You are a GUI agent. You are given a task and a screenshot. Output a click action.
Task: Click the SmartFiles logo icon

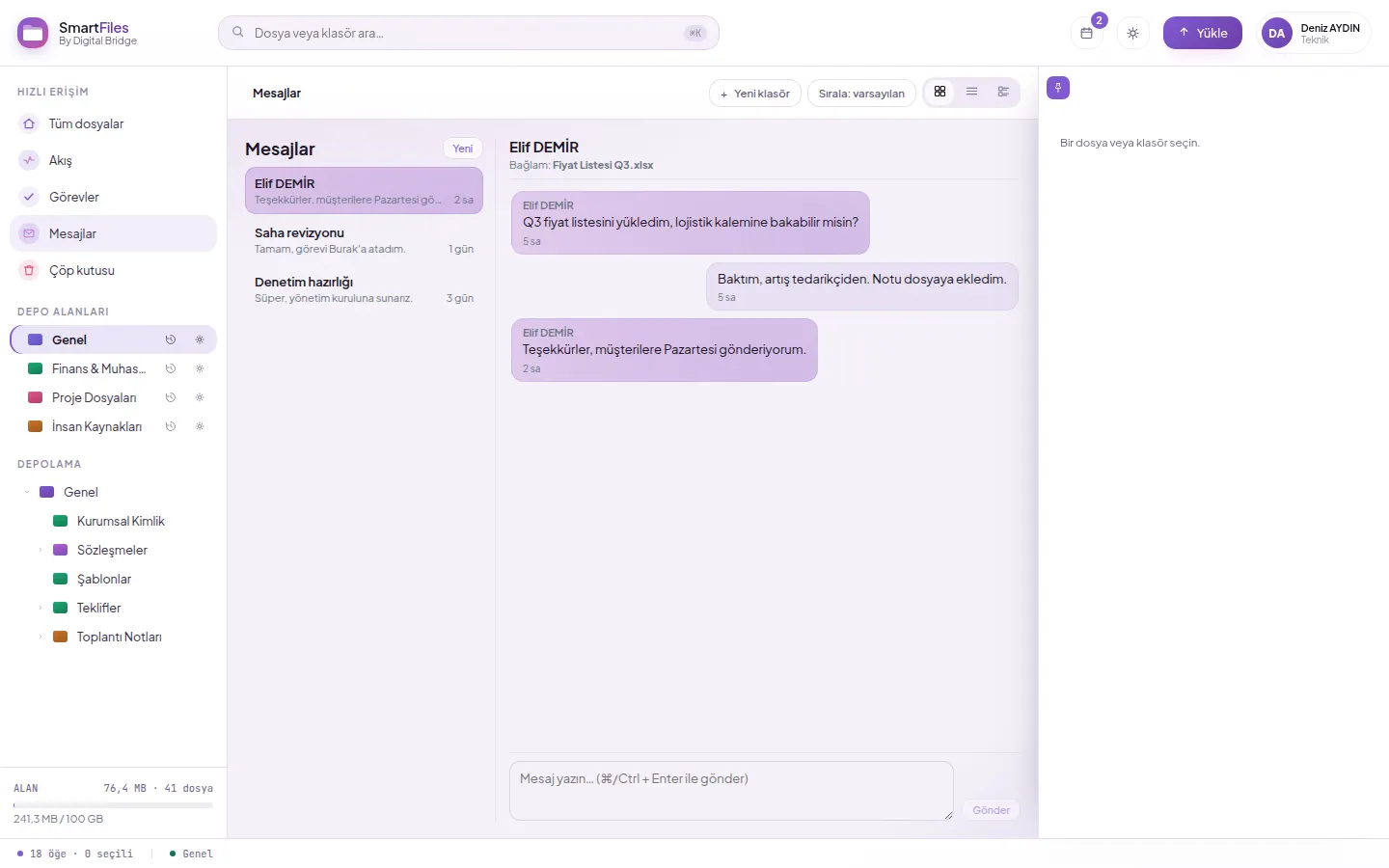coord(33,33)
